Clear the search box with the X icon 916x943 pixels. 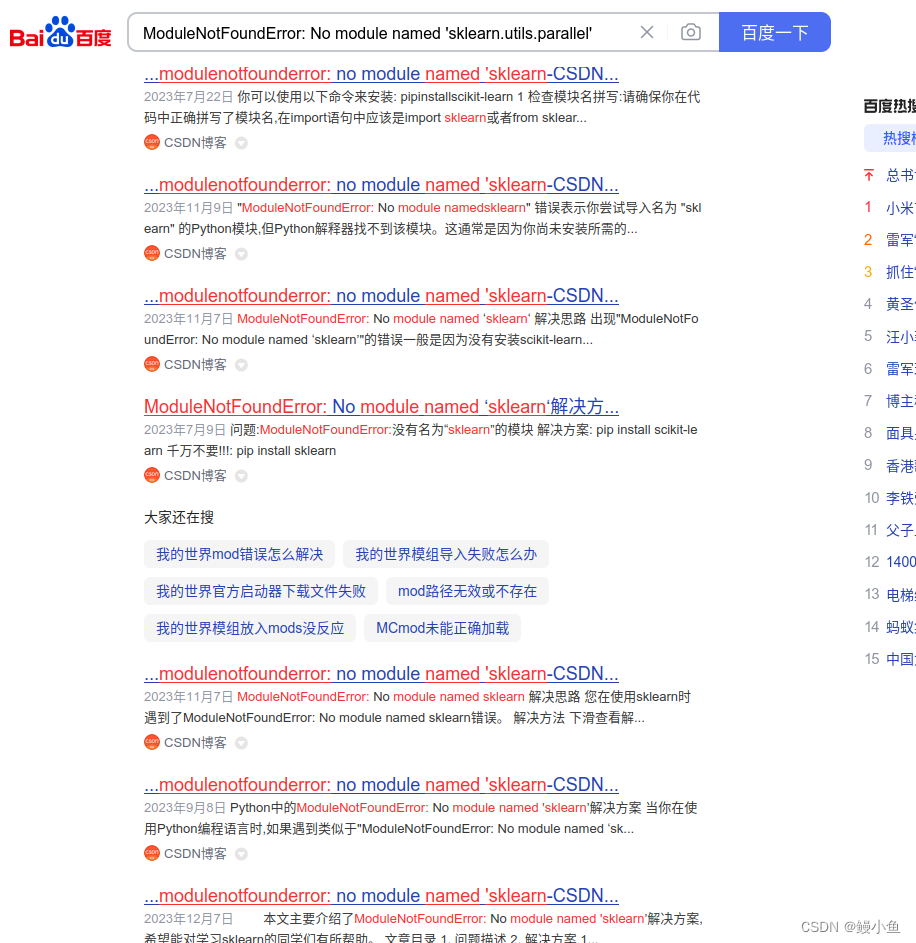646,32
